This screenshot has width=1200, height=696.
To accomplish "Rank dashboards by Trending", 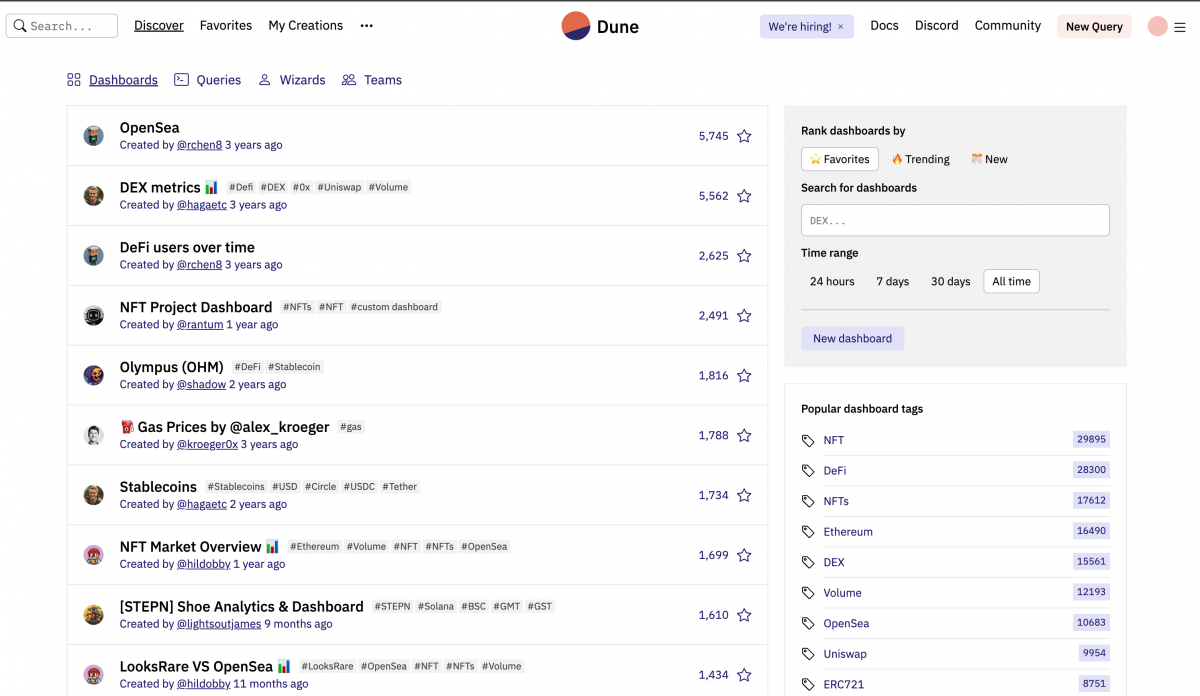I will pos(920,159).
